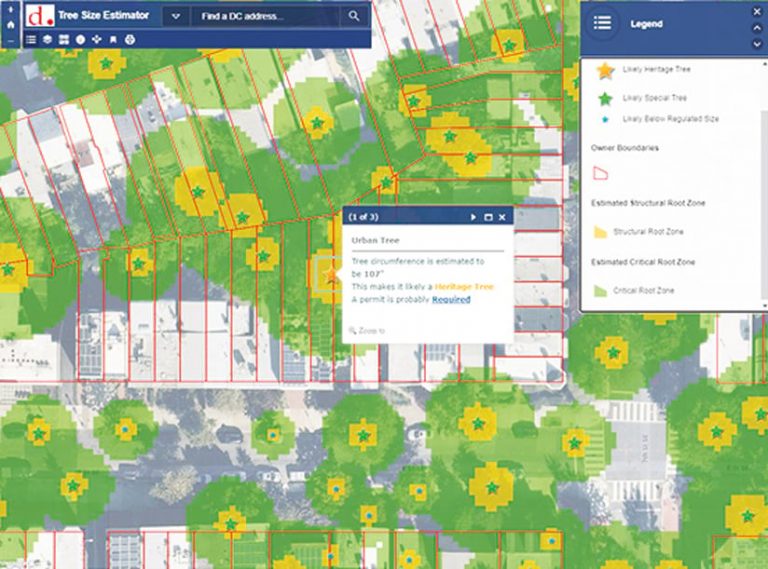Click the orange Likely Heritage Tree star symbol
Viewport: 768px width, 569px height.
point(605,71)
